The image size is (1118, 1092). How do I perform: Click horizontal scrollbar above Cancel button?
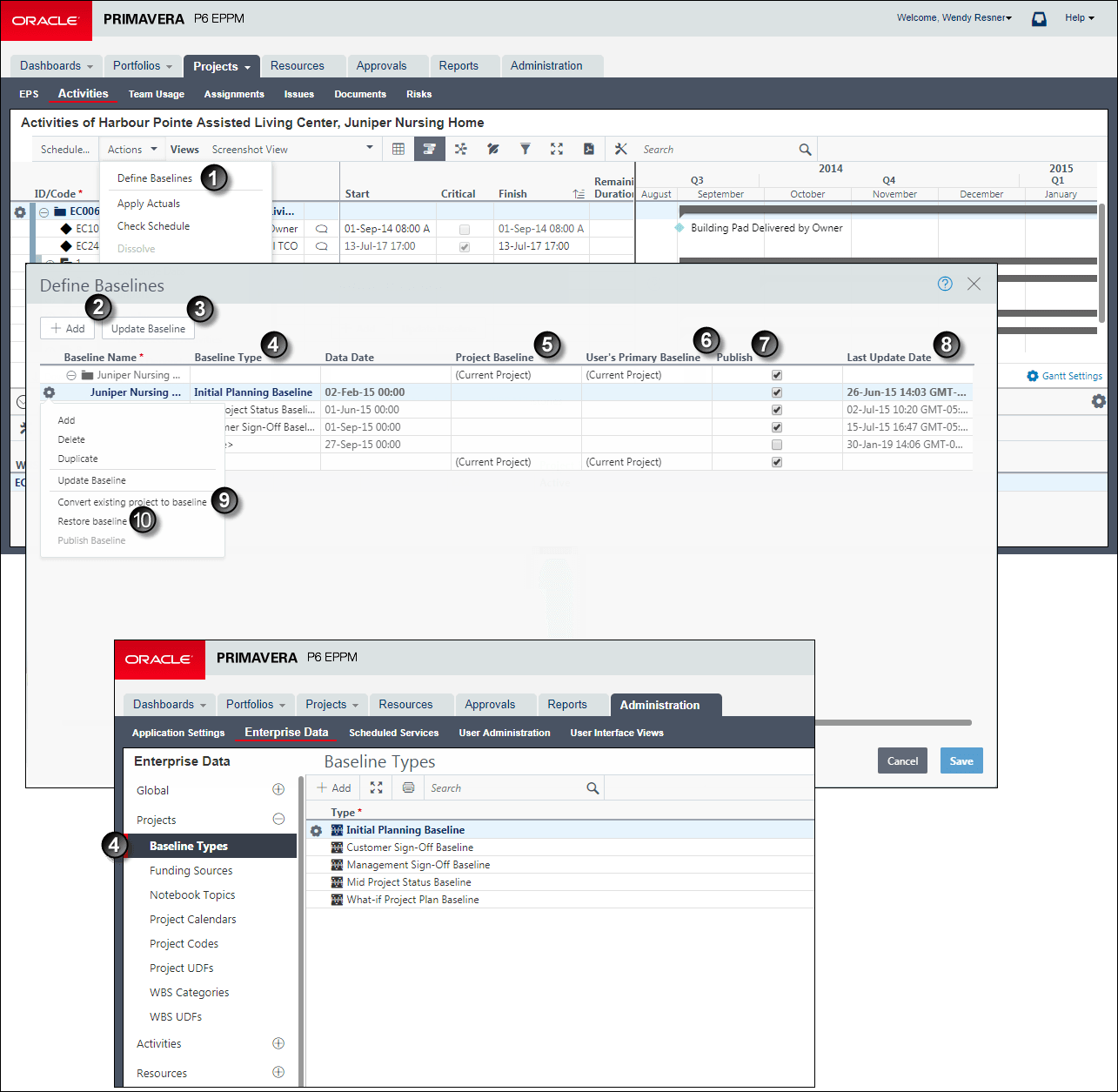point(893,722)
